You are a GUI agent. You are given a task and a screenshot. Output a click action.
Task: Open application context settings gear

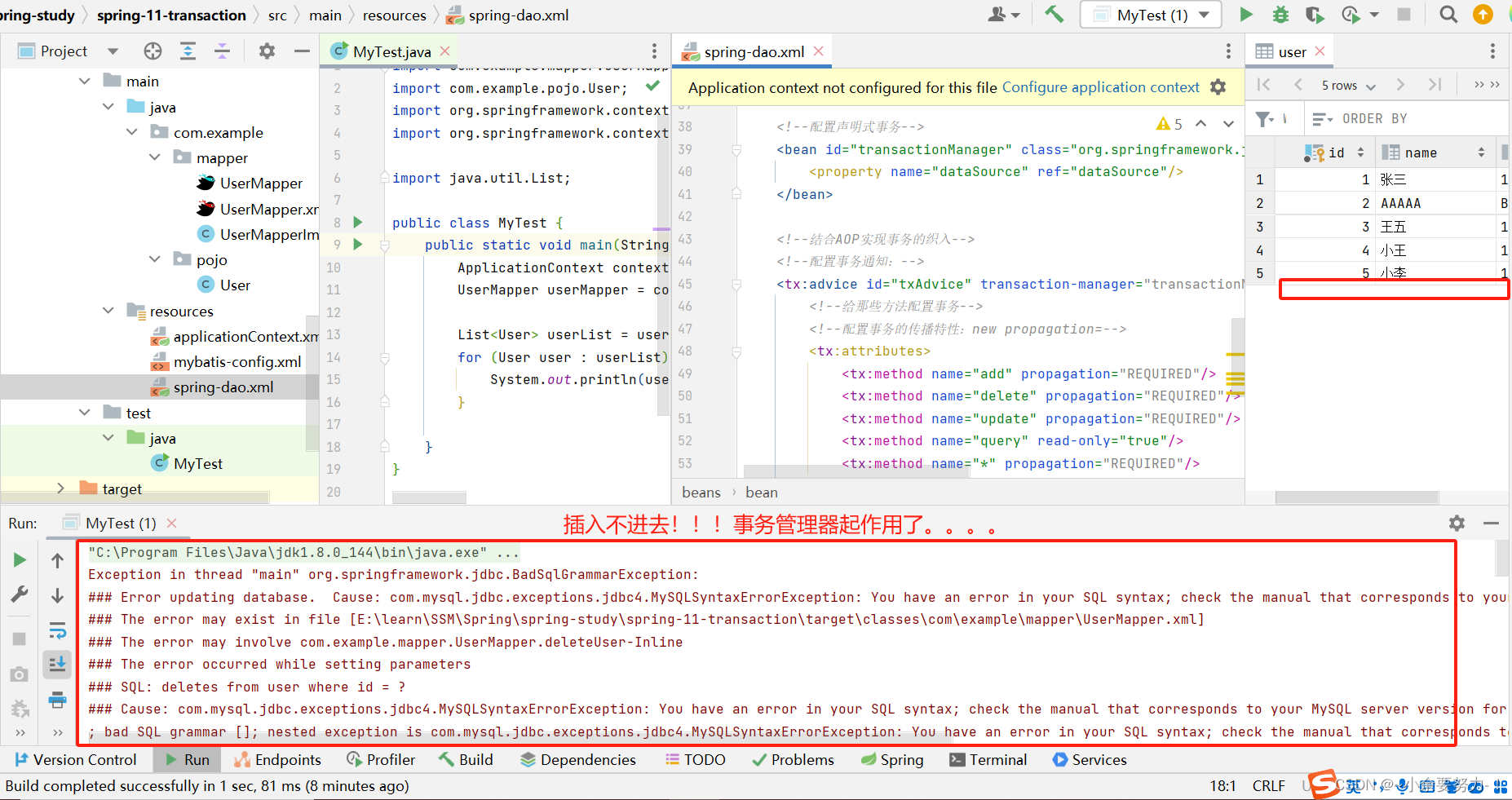click(x=1218, y=87)
